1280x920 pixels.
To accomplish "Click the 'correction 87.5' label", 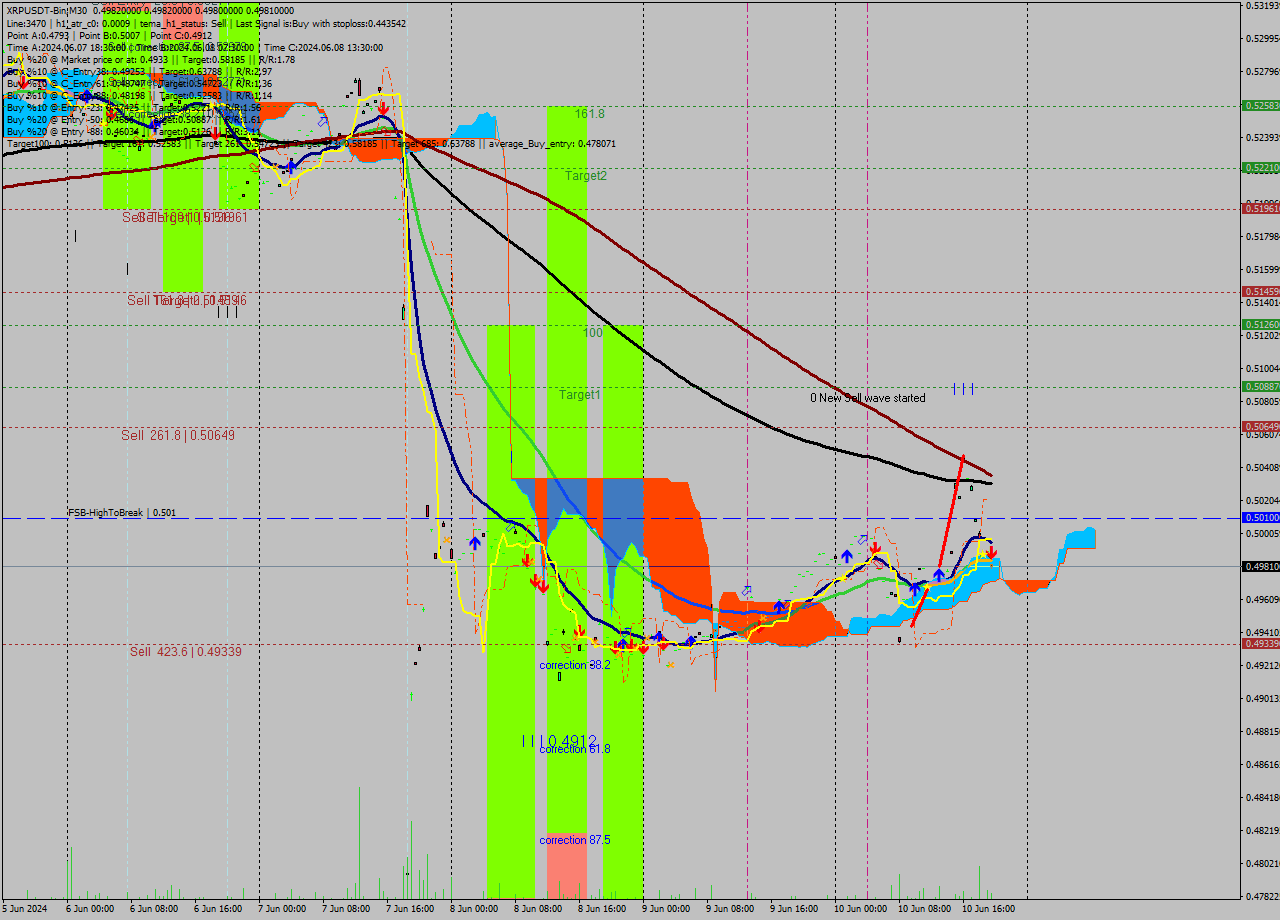I will coord(575,840).
